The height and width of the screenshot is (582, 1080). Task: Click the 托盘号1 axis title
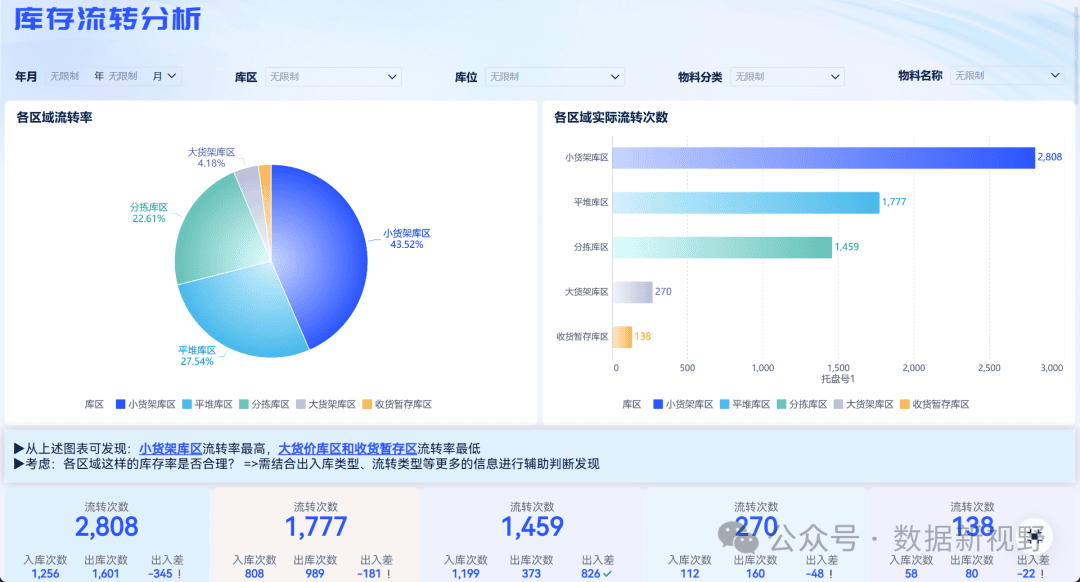click(x=838, y=379)
